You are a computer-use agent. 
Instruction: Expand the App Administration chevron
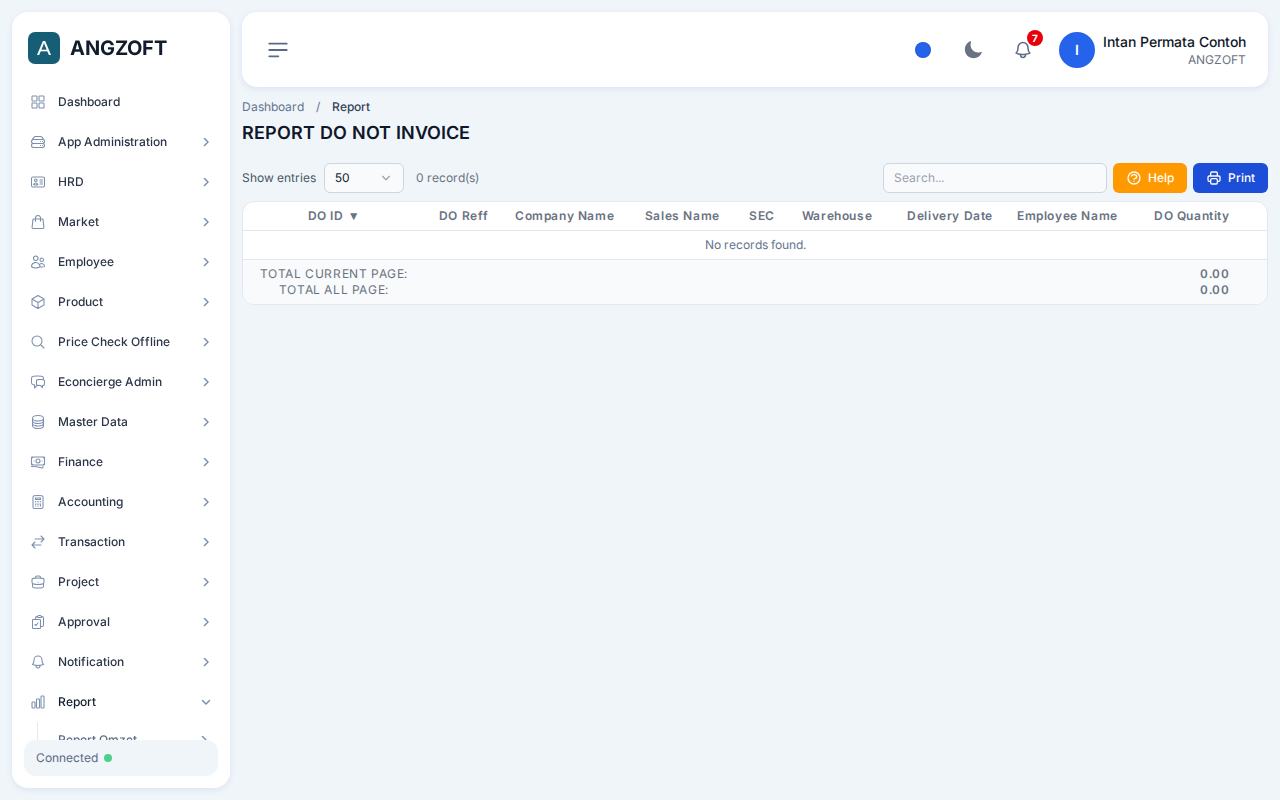pos(206,142)
